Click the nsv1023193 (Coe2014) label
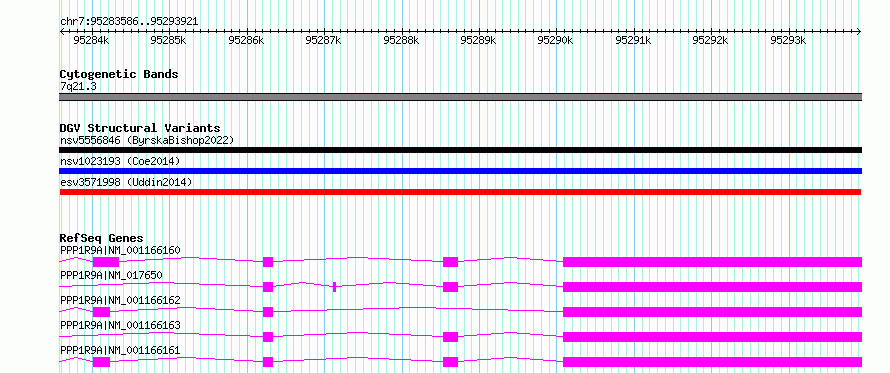The width and height of the screenshot is (890, 373). point(120,161)
